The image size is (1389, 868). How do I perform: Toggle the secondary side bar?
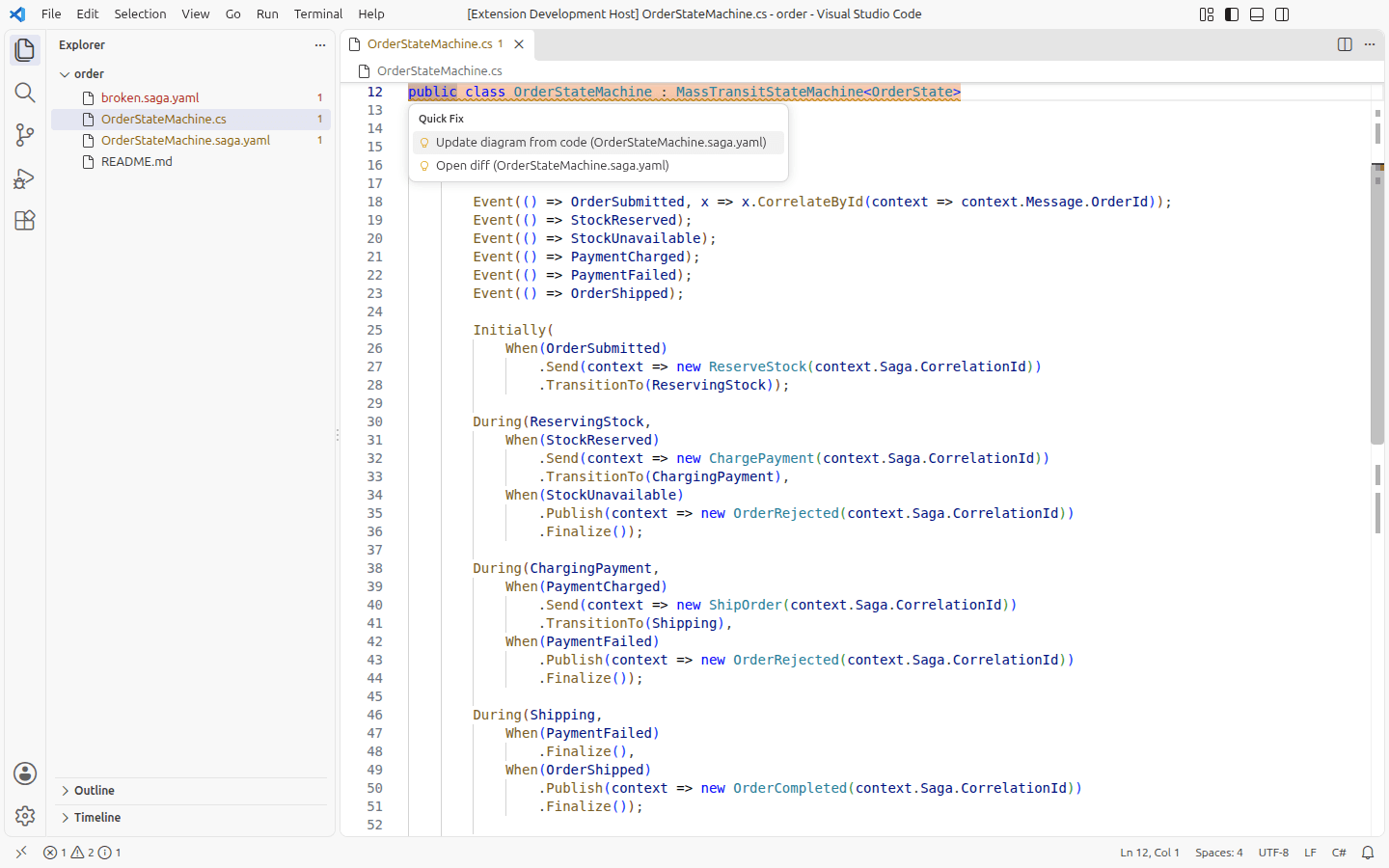click(1282, 14)
